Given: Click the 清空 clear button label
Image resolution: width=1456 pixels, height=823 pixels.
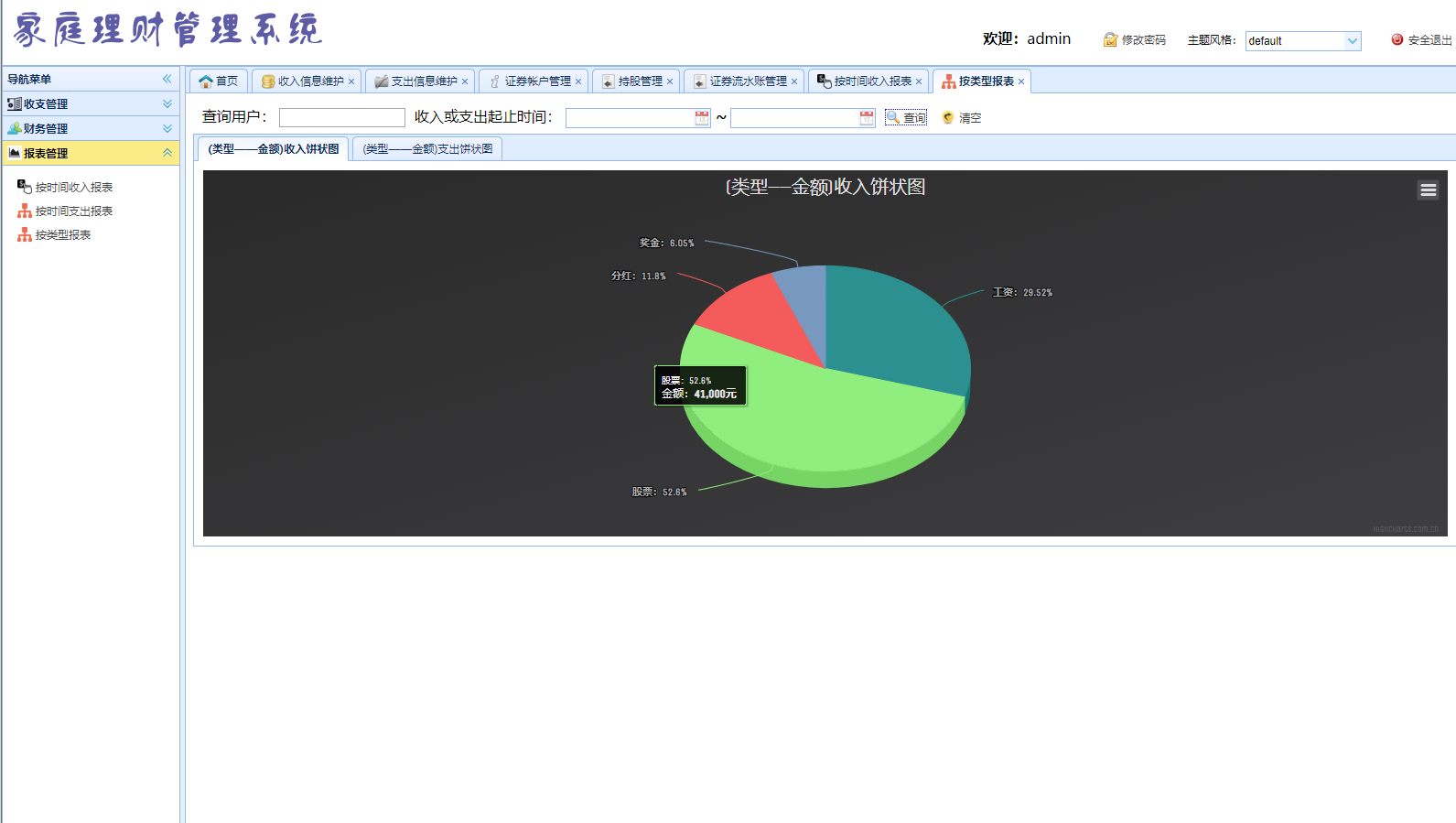Looking at the screenshot, I should click(x=970, y=118).
